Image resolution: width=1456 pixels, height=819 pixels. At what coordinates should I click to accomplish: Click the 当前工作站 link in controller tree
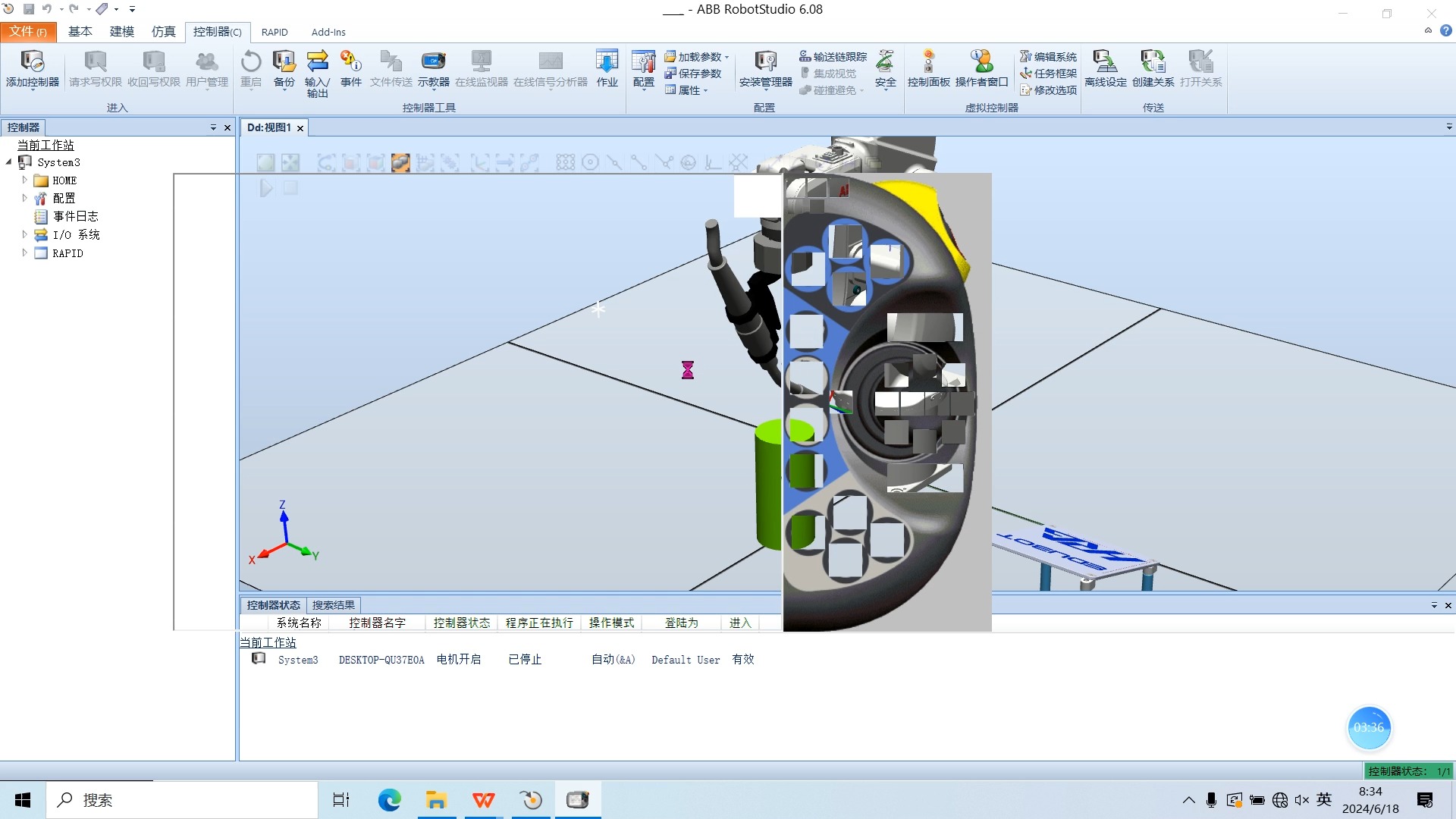45,145
